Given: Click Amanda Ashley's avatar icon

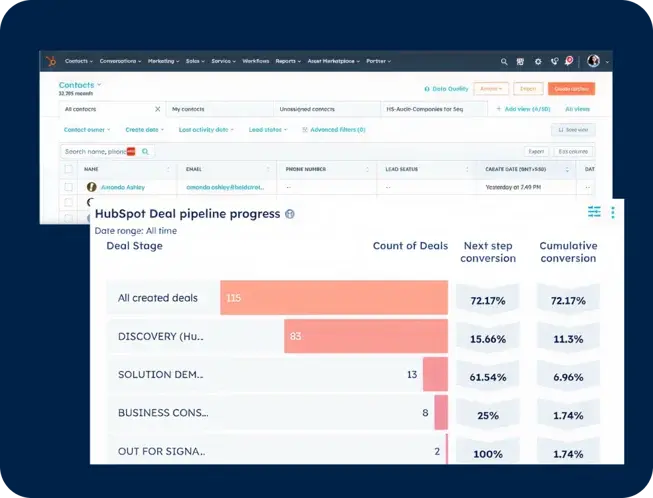Looking at the screenshot, I should point(92,187).
